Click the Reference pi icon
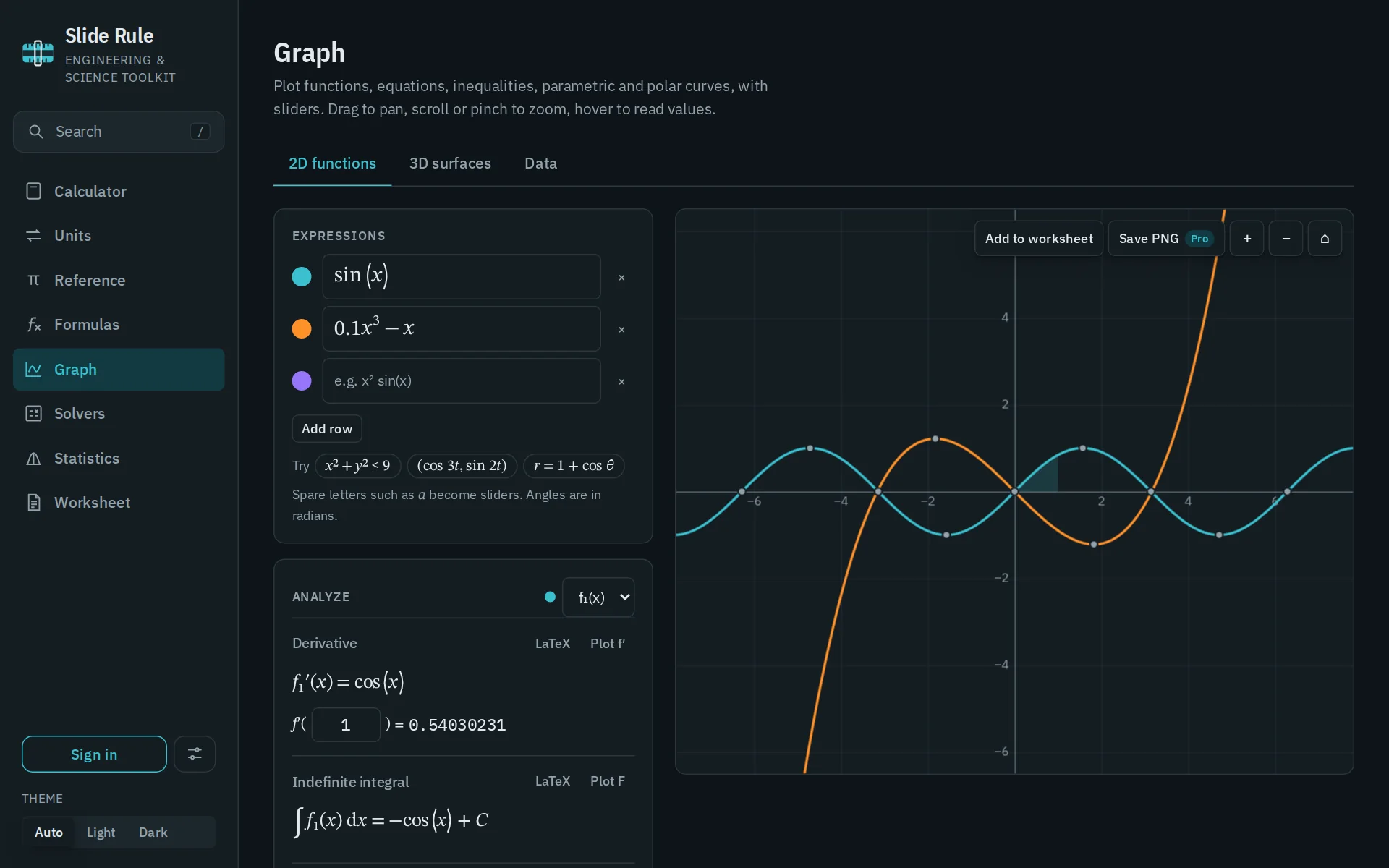1389x868 pixels. click(x=33, y=280)
